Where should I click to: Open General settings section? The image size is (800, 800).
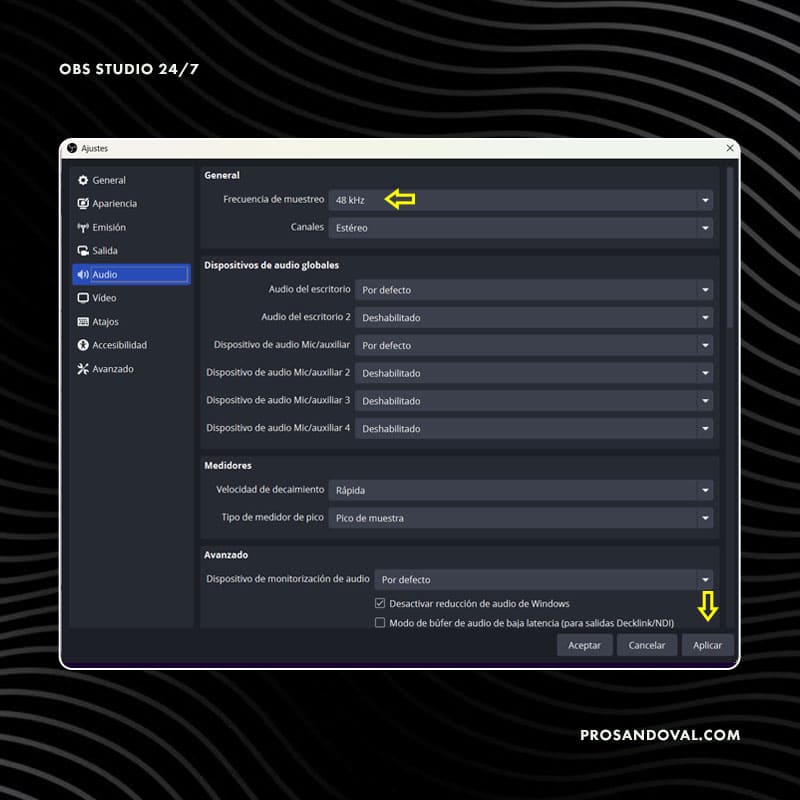tap(131, 180)
